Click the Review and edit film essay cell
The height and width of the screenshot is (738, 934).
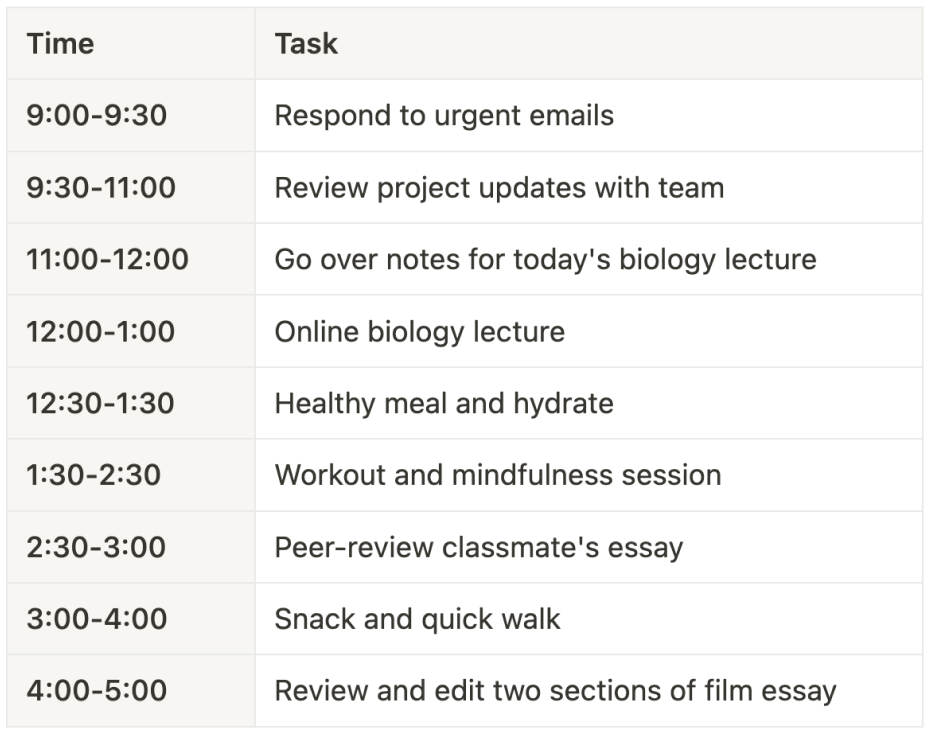(555, 690)
